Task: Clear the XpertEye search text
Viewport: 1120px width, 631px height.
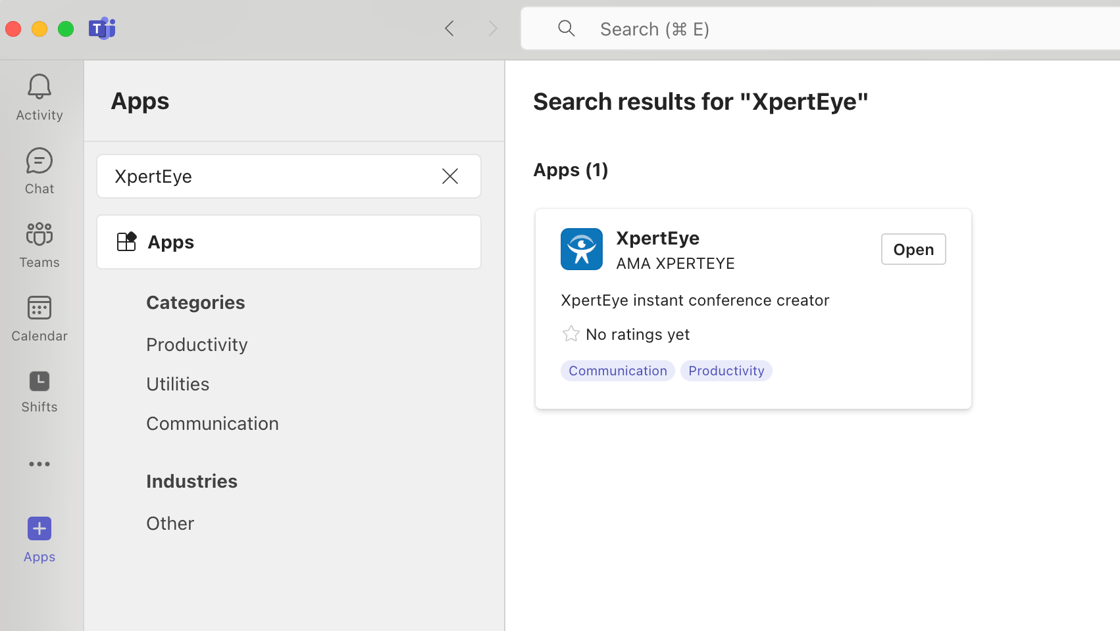Action: 450,177
